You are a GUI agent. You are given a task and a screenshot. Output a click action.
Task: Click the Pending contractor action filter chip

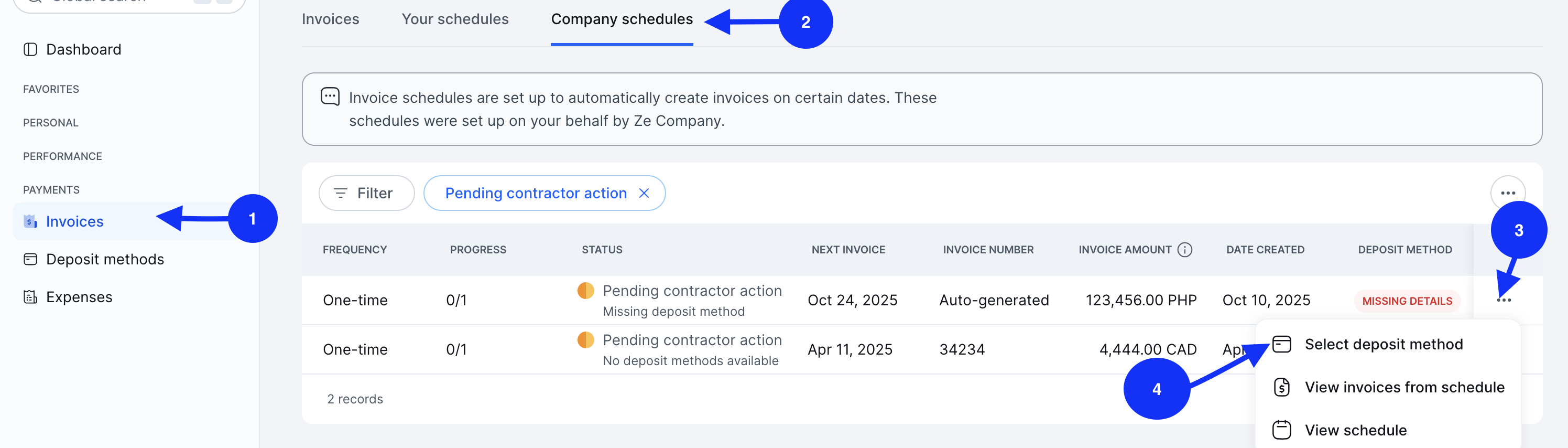click(x=536, y=193)
